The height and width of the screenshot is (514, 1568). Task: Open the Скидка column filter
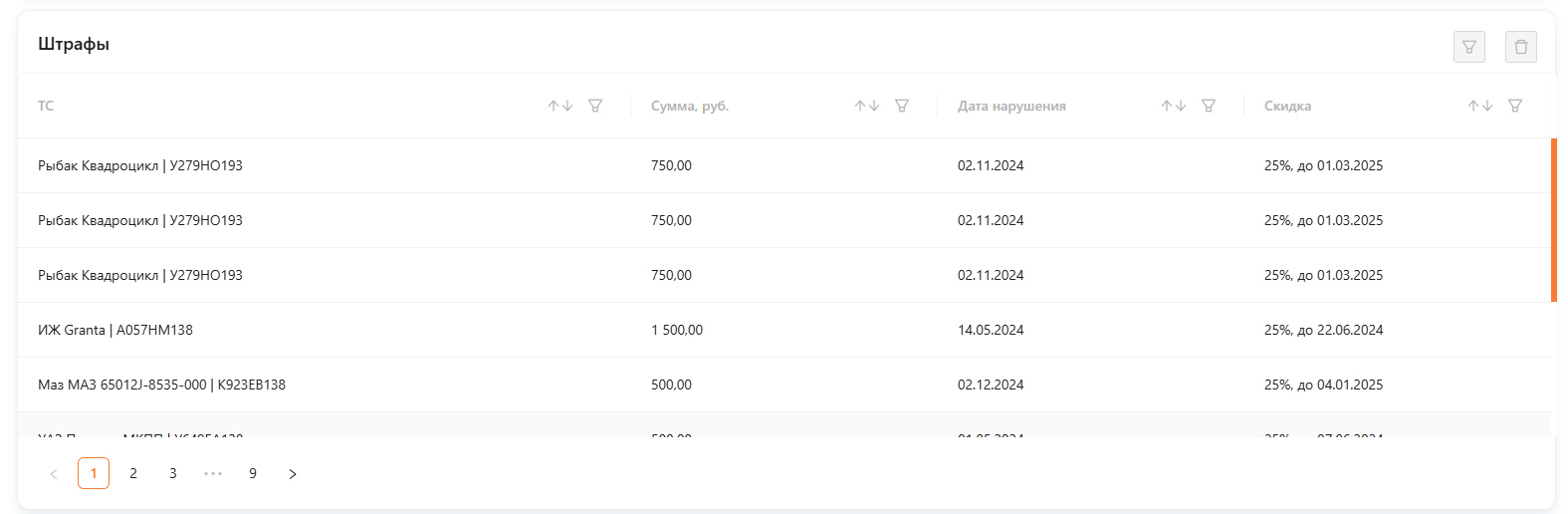coord(1515,106)
